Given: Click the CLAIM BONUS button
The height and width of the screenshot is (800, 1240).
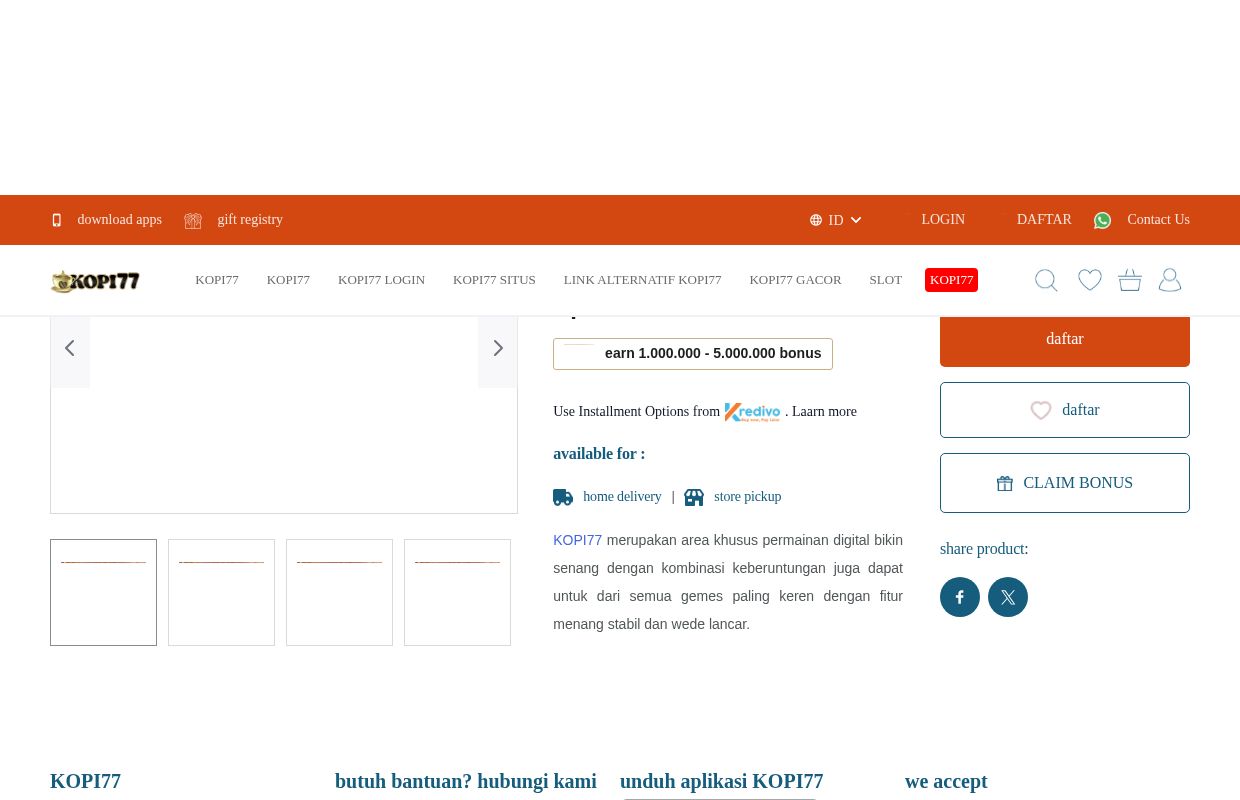Looking at the screenshot, I should coord(1065,483).
